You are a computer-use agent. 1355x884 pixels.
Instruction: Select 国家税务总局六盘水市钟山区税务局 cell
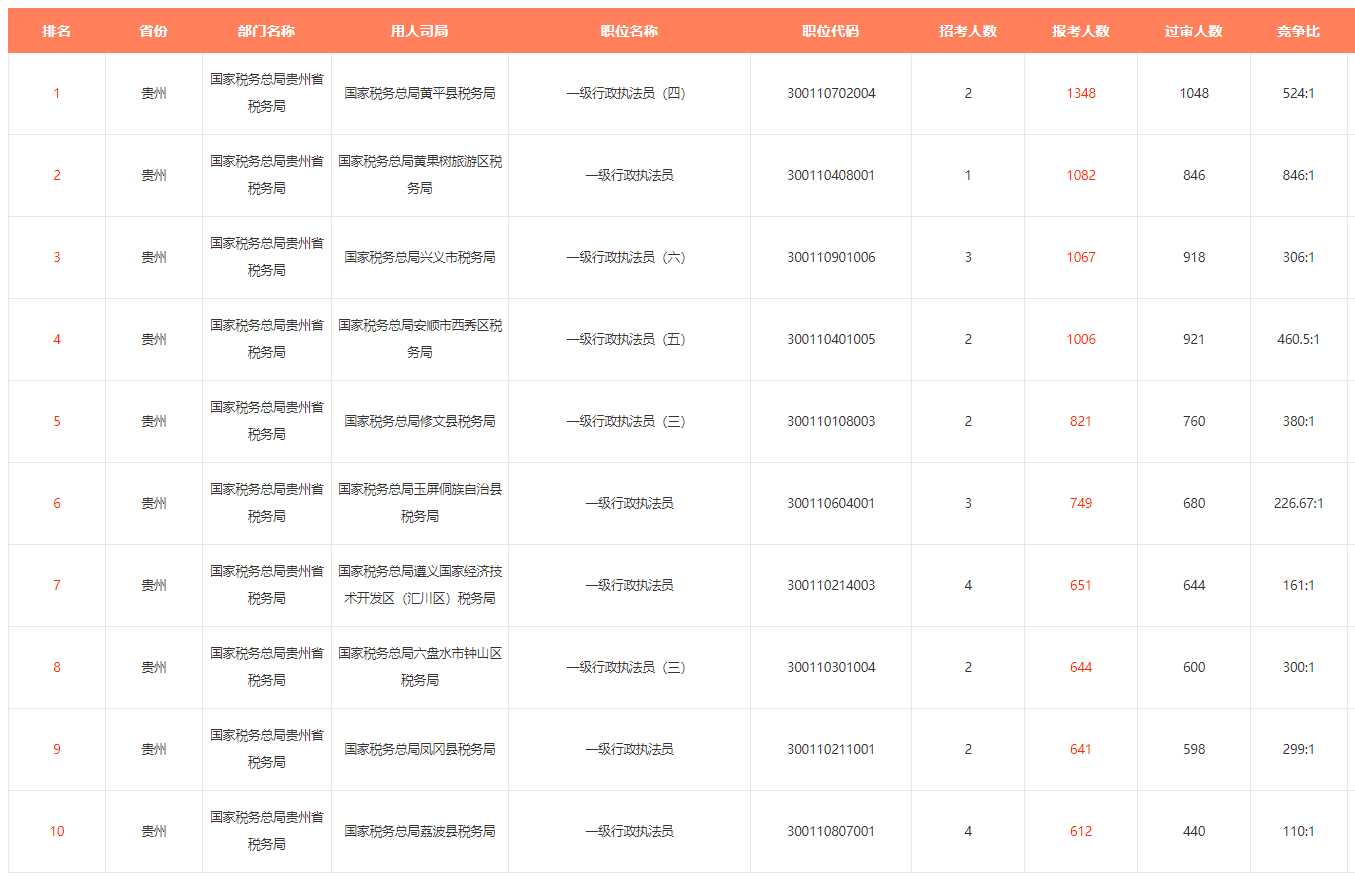[419, 667]
